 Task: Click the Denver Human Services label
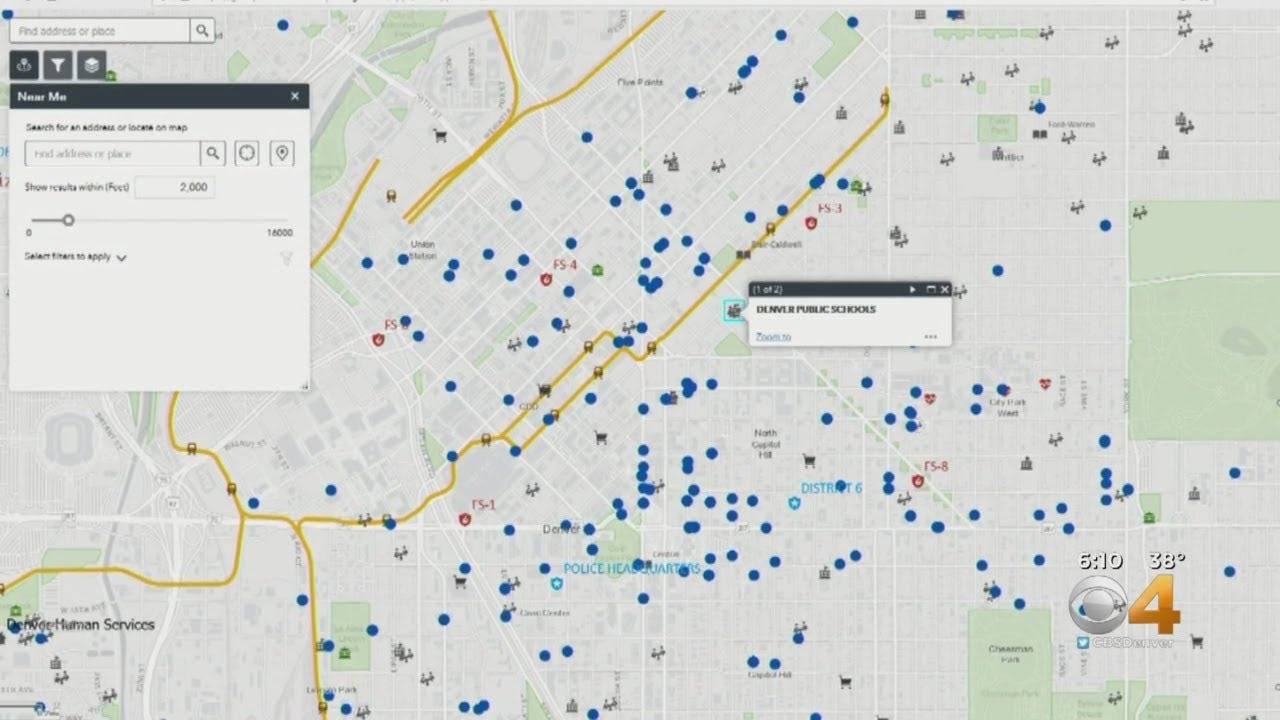81,625
